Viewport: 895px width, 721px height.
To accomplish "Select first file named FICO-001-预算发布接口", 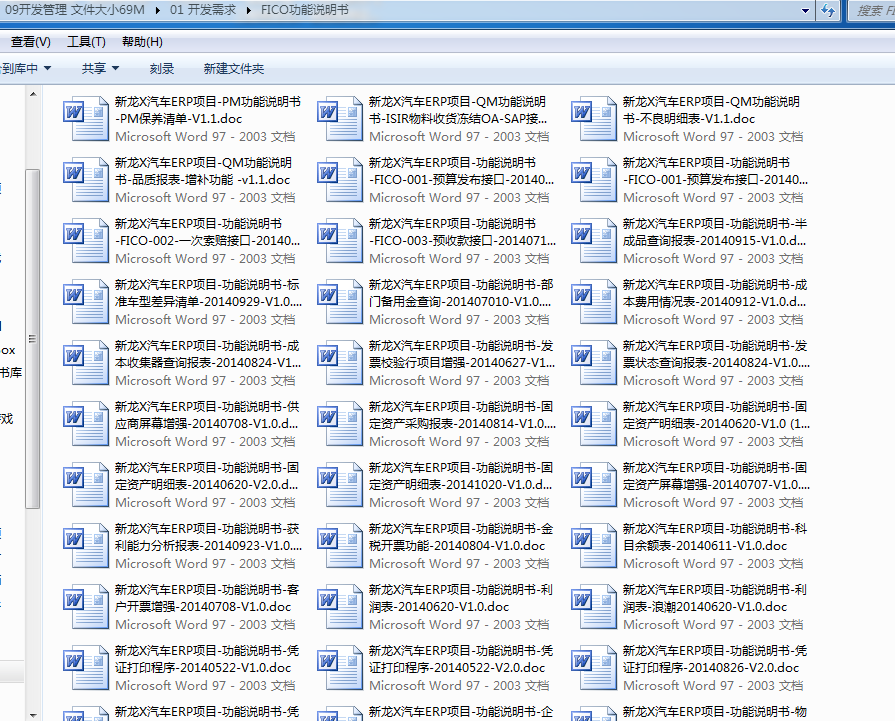I will pos(461,171).
